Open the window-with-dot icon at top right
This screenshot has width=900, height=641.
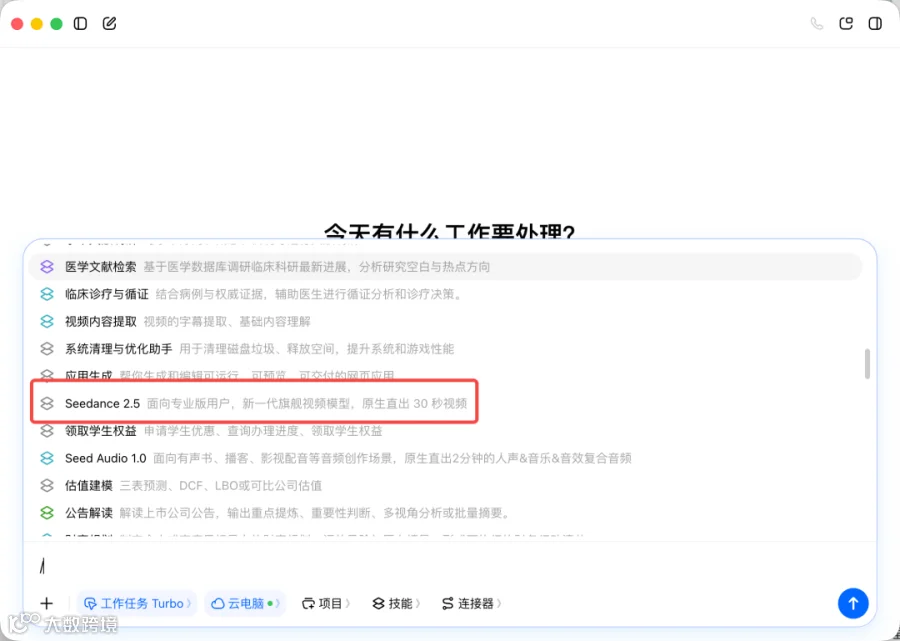846,24
